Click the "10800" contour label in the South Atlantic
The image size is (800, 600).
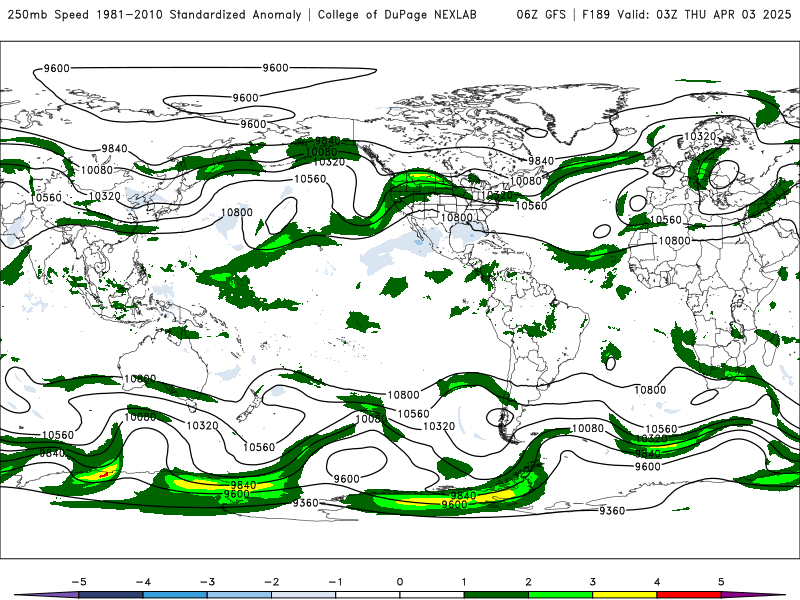coord(650,390)
